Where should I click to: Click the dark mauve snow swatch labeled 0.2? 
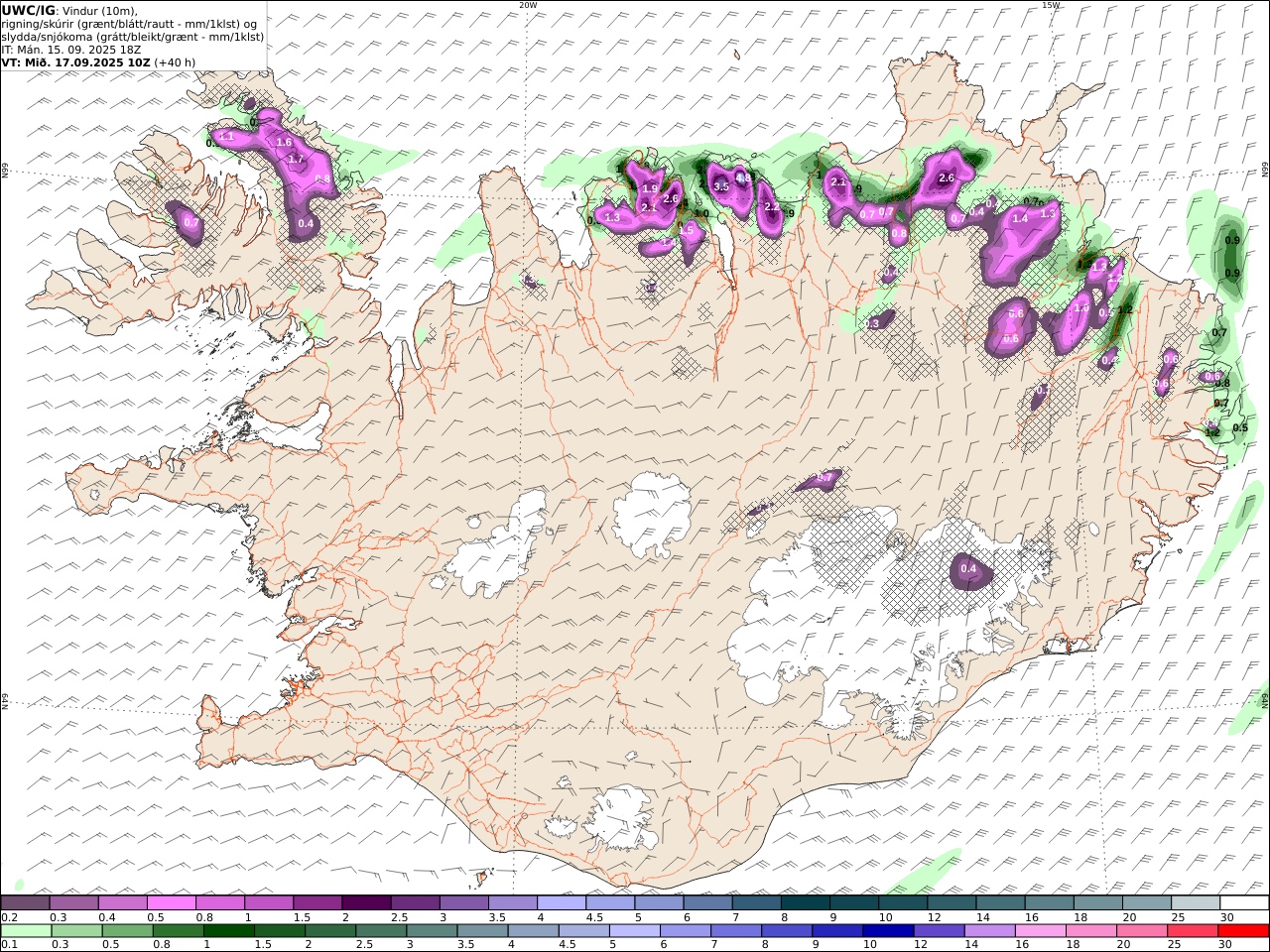[25, 903]
